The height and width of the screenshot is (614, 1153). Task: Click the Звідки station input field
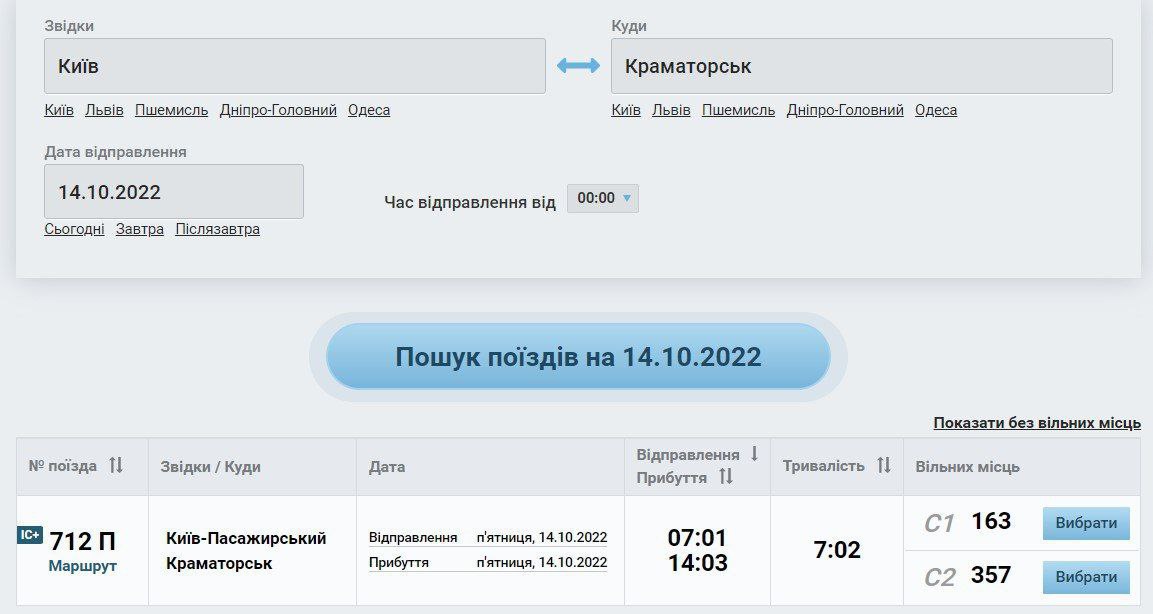pyautogui.click(x=294, y=66)
